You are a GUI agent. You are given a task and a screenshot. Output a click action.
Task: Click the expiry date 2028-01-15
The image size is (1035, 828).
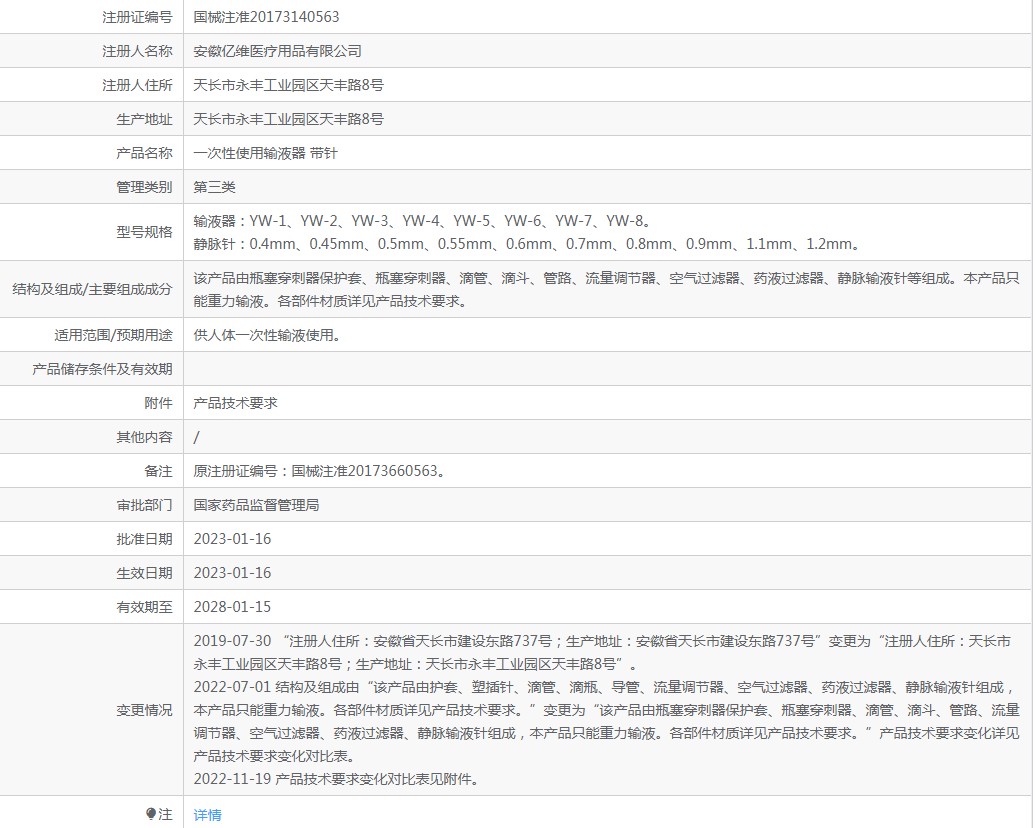pos(232,607)
